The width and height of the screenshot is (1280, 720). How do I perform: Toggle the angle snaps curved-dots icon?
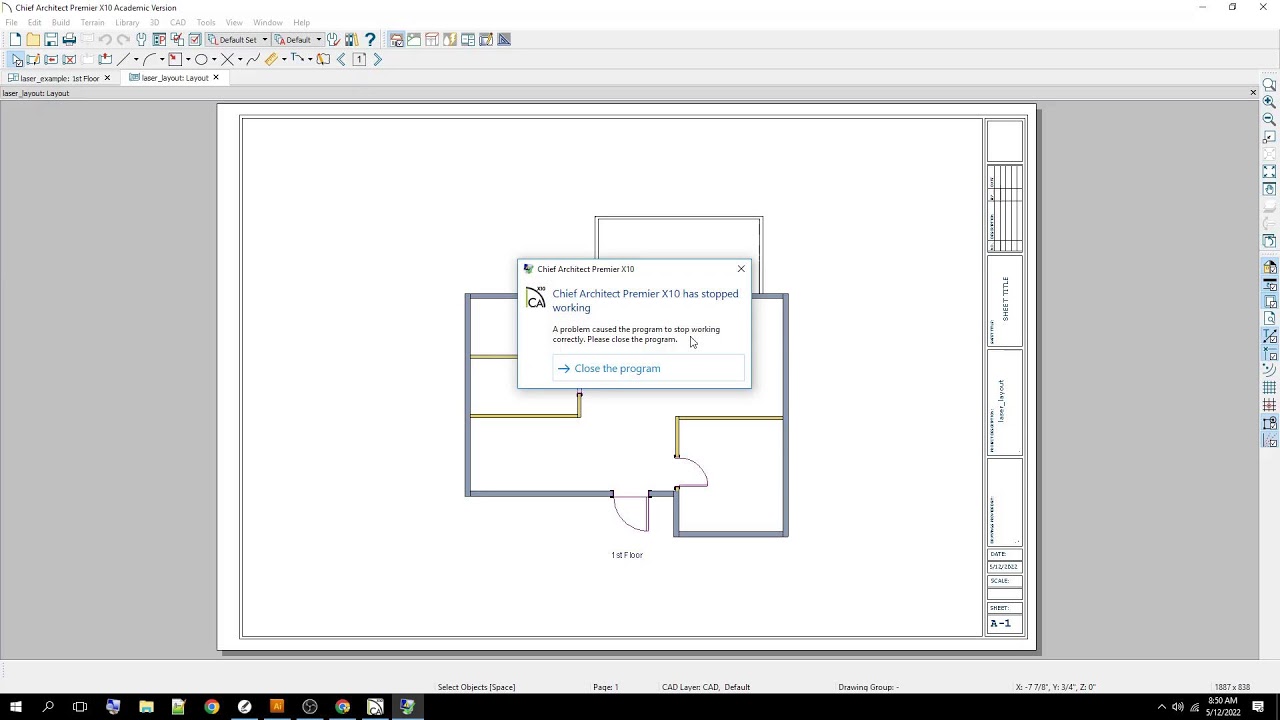(1269, 370)
